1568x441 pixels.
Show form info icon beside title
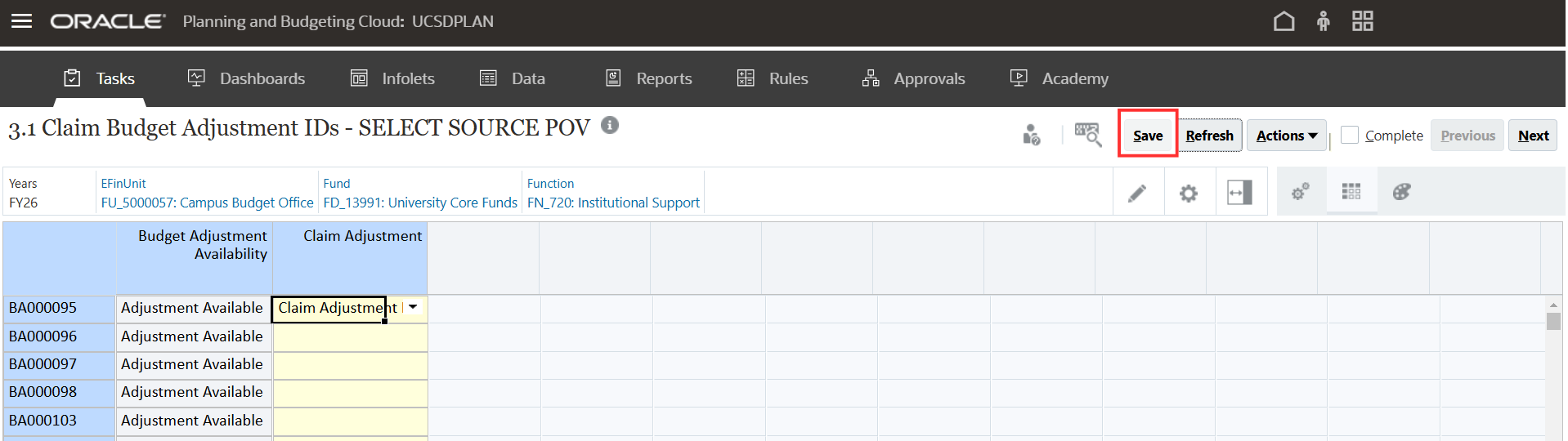click(x=610, y=125)
